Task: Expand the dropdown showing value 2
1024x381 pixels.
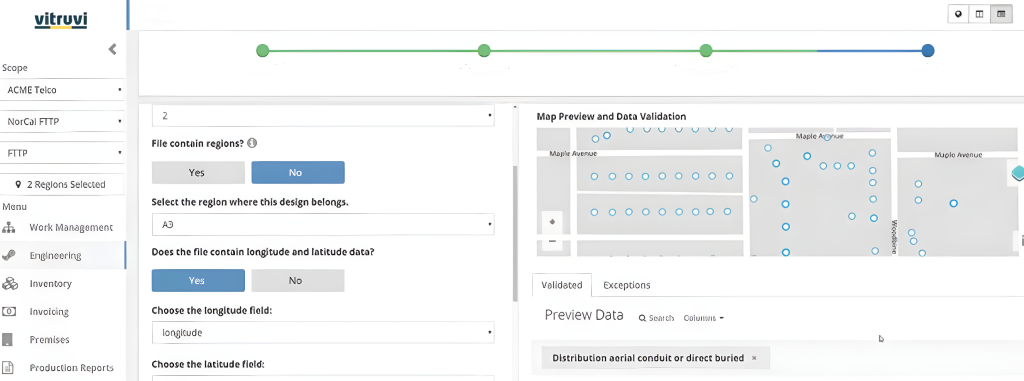Action: click(x=323, y=116)
